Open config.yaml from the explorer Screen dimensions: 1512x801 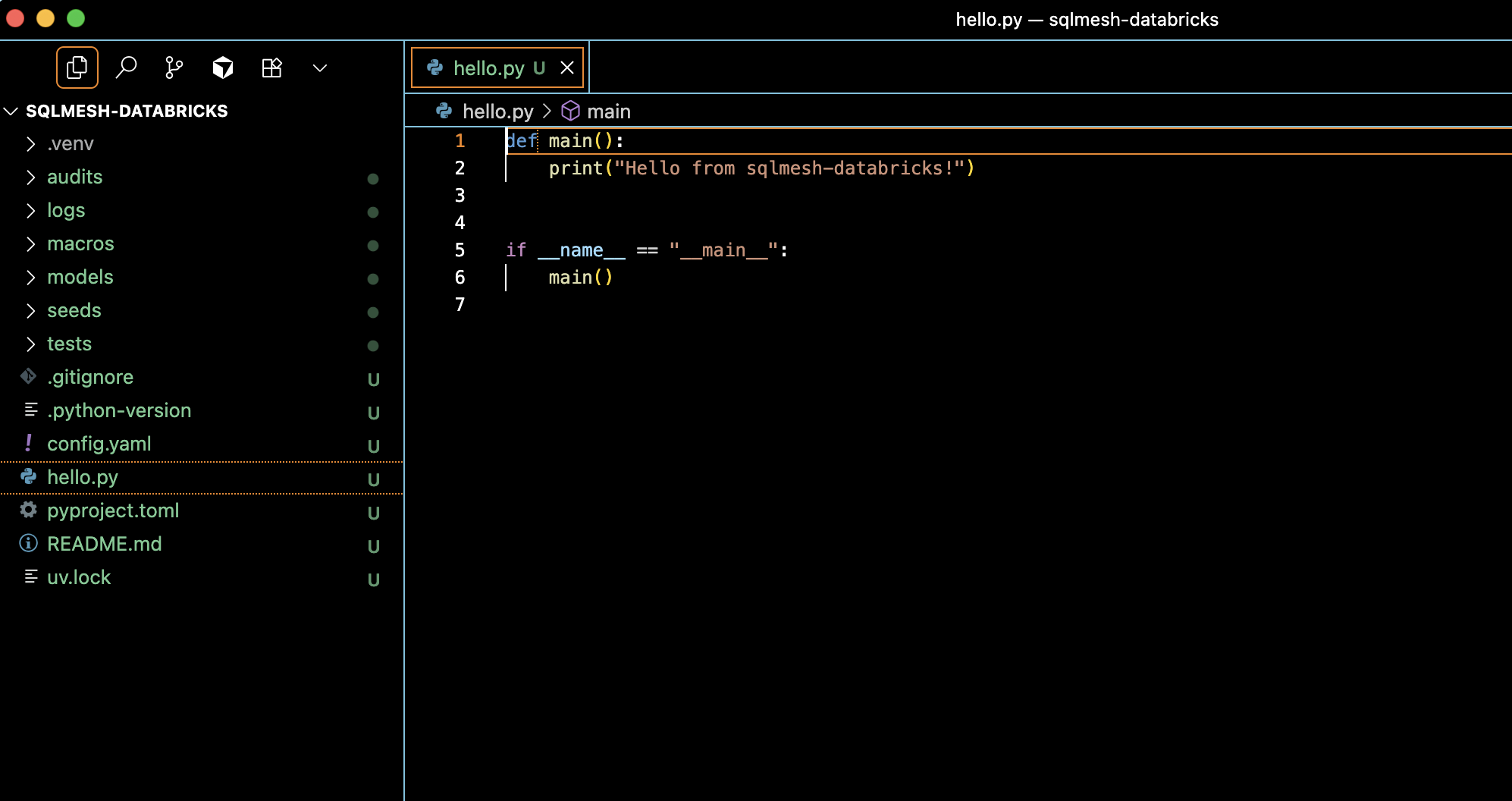[x=99, y=444]
